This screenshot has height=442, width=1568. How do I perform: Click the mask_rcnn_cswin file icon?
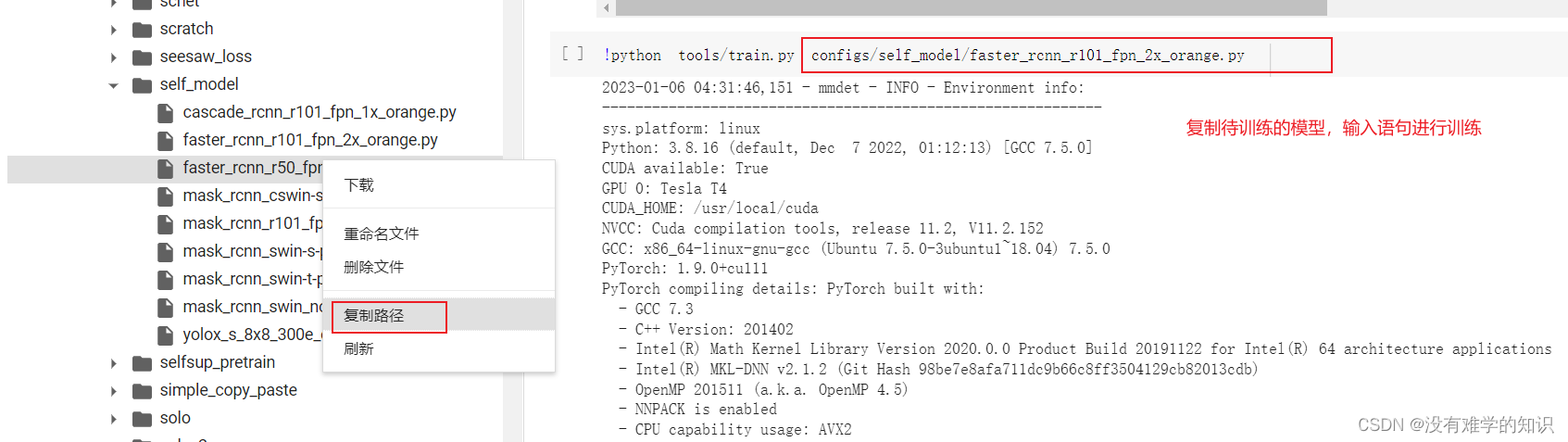[x=166, y=196]
